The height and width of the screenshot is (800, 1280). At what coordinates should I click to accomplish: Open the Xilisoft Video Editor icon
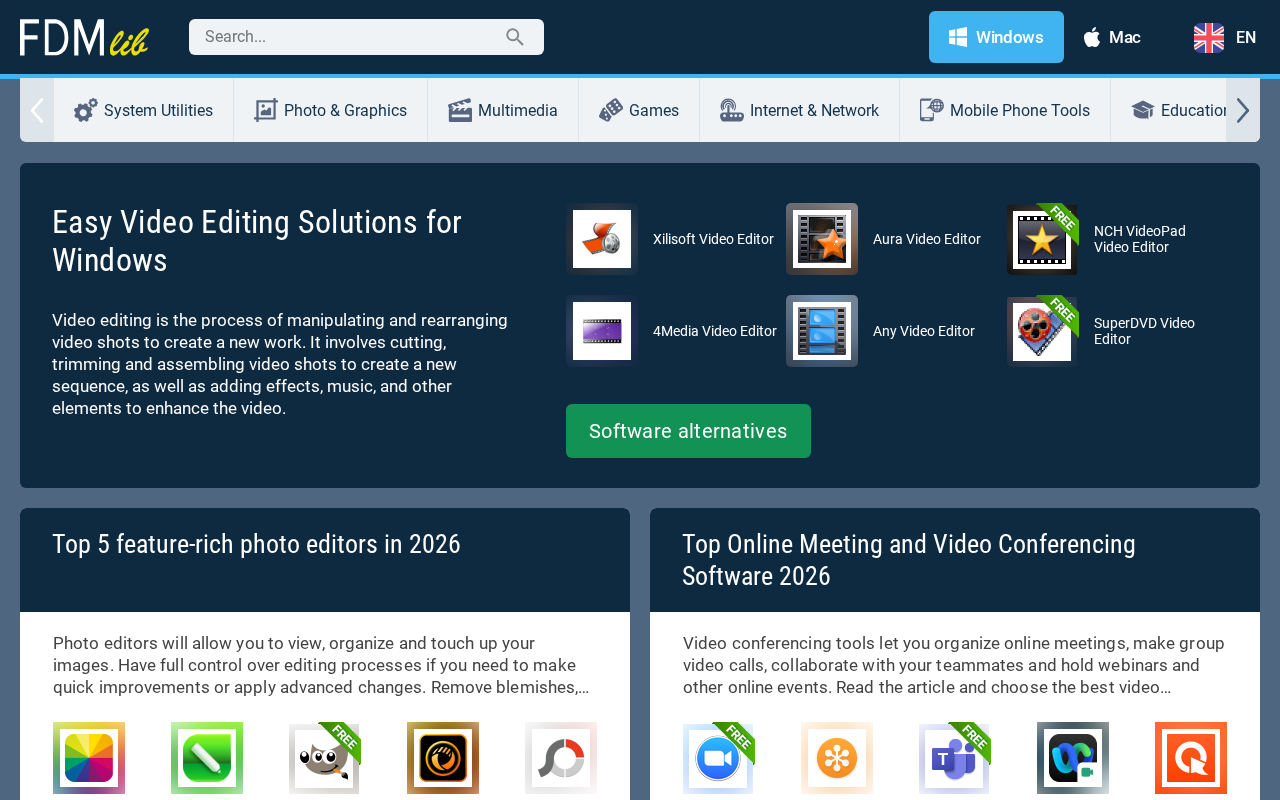(x=602, y=239)
